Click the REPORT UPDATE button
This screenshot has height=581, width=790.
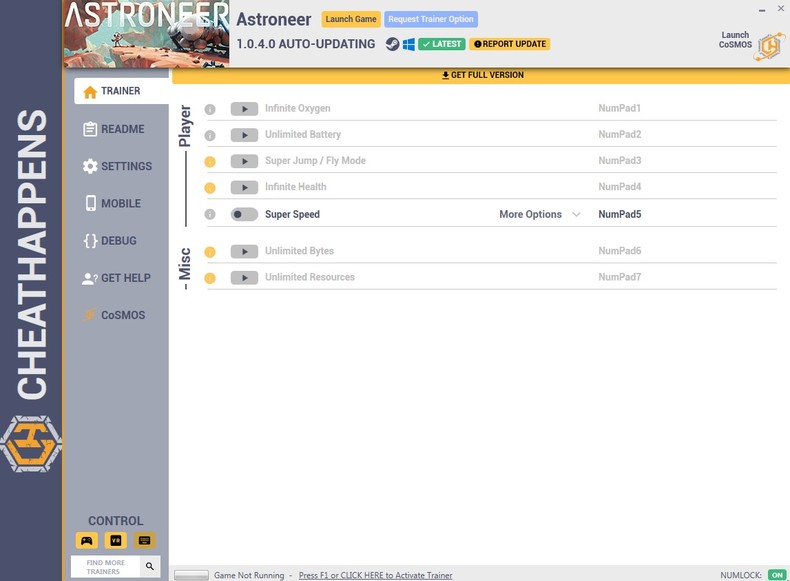(510, 44)
